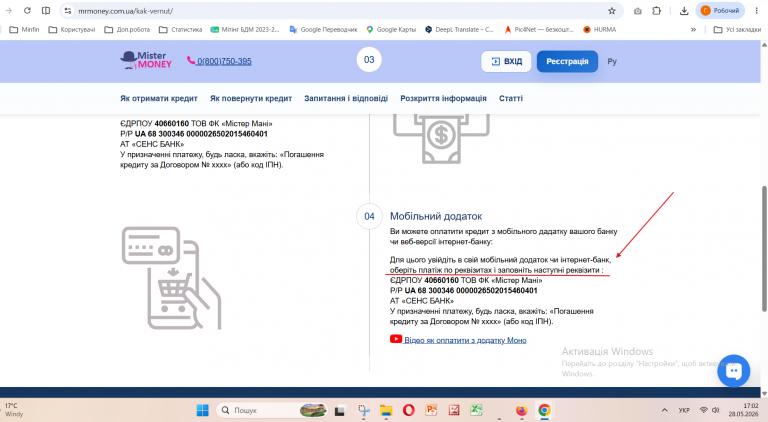Open the weather widget 17°C Windy

click(x=15, y=410)
